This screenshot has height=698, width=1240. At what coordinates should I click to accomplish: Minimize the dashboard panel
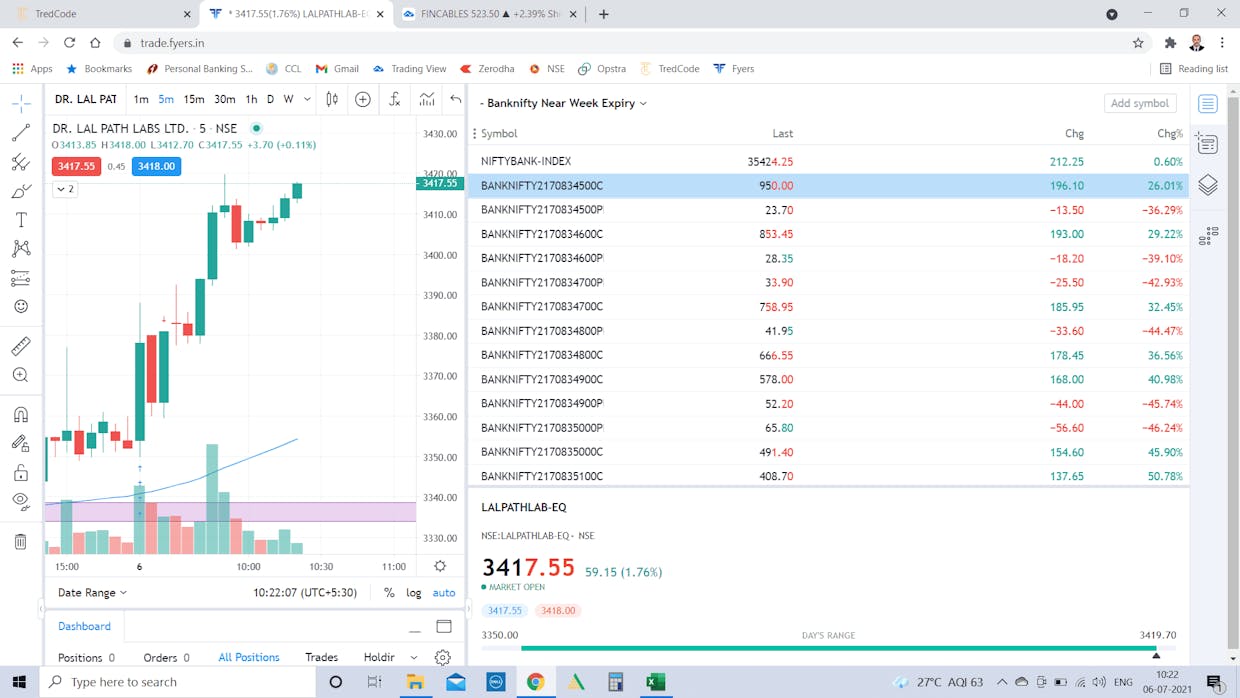[x=415, y=630]
